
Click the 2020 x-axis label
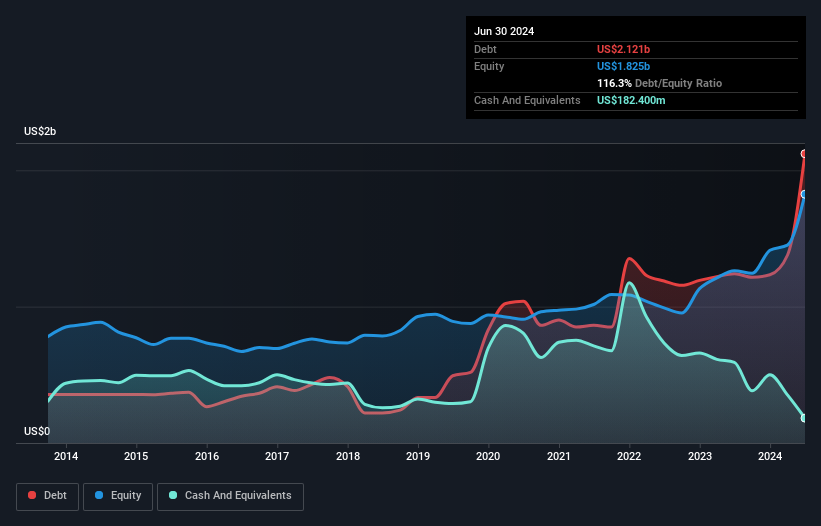pyautogui.click(x=488, y=456)
